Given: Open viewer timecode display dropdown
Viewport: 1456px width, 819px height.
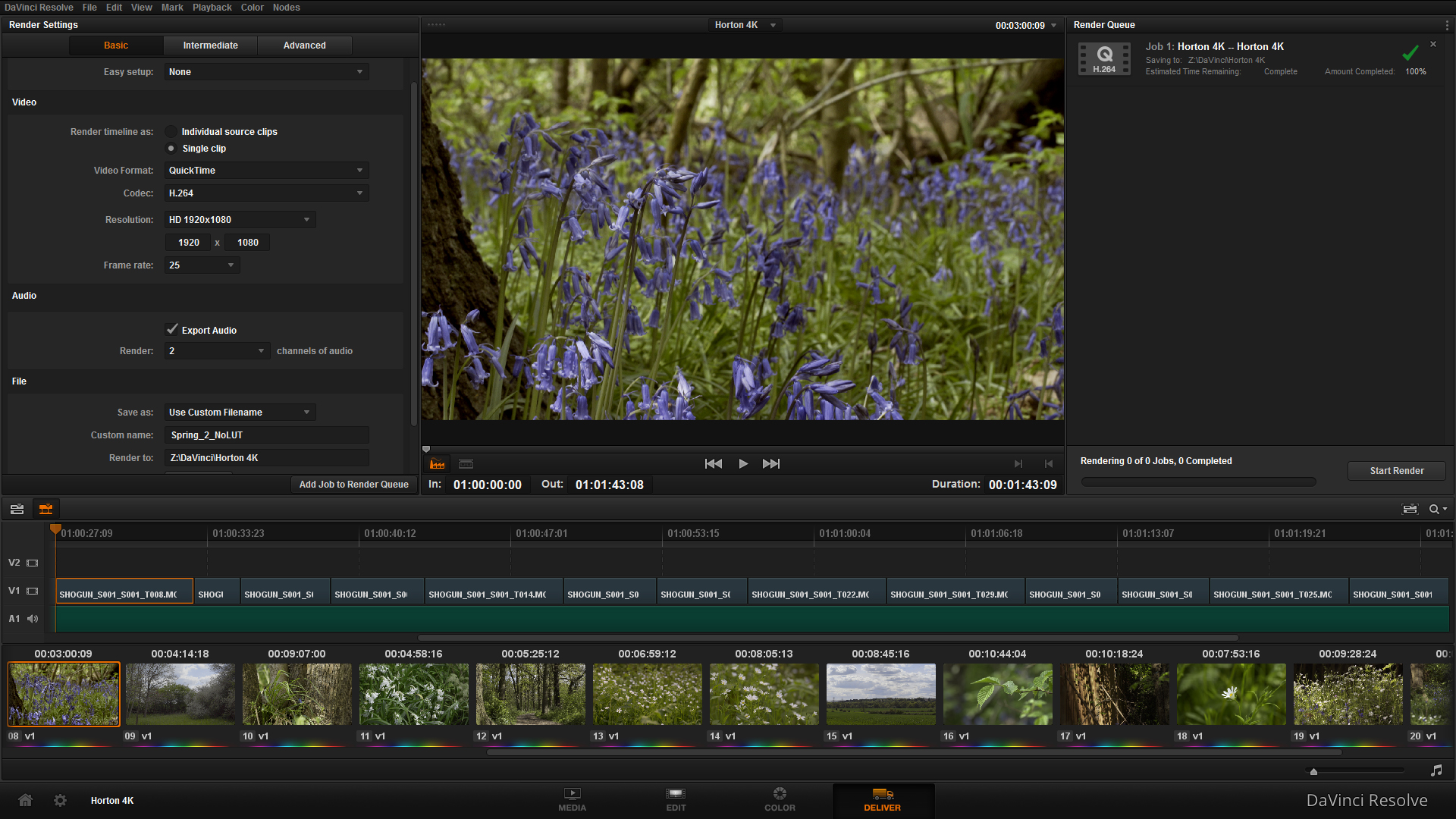Looking at the screenshot, I should click(1053, 25).
